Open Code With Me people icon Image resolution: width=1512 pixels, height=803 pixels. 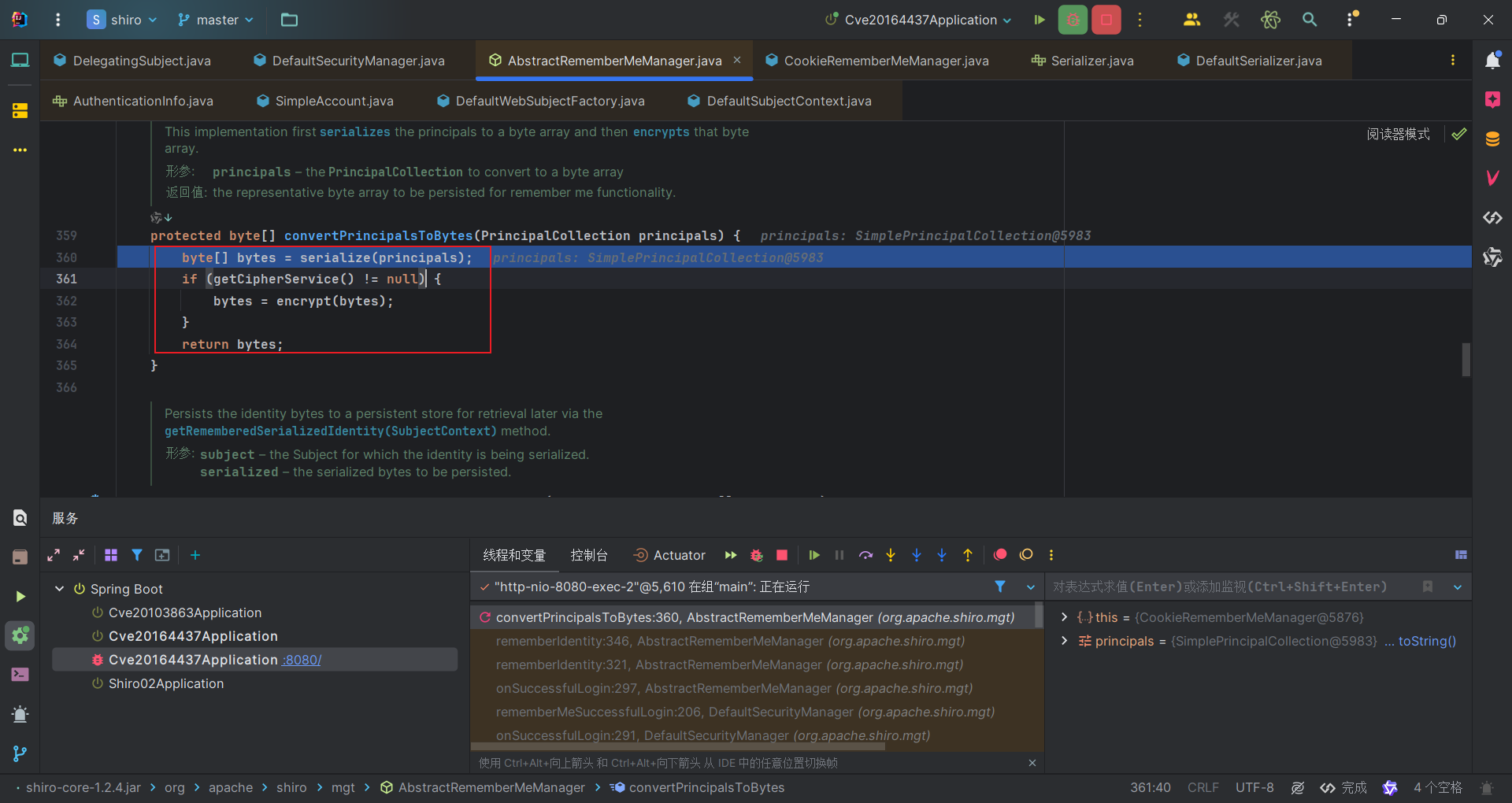(1191, 20)
